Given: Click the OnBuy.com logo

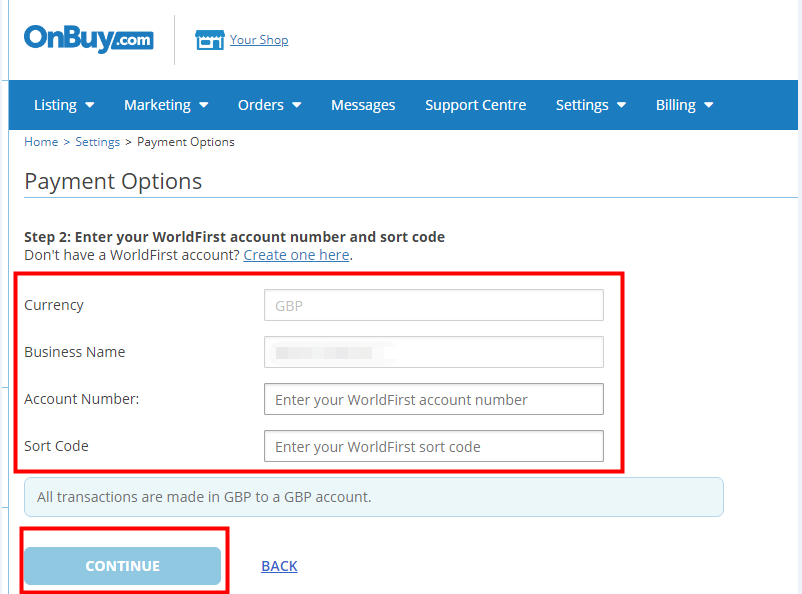Looking at the screenshot, I should point(89,39).
